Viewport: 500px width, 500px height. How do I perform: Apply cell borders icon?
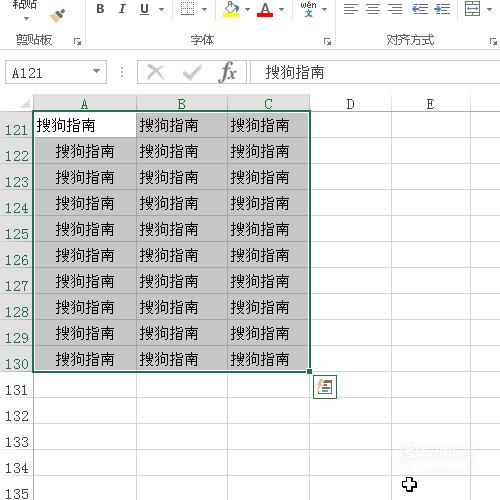click(187, 9)
